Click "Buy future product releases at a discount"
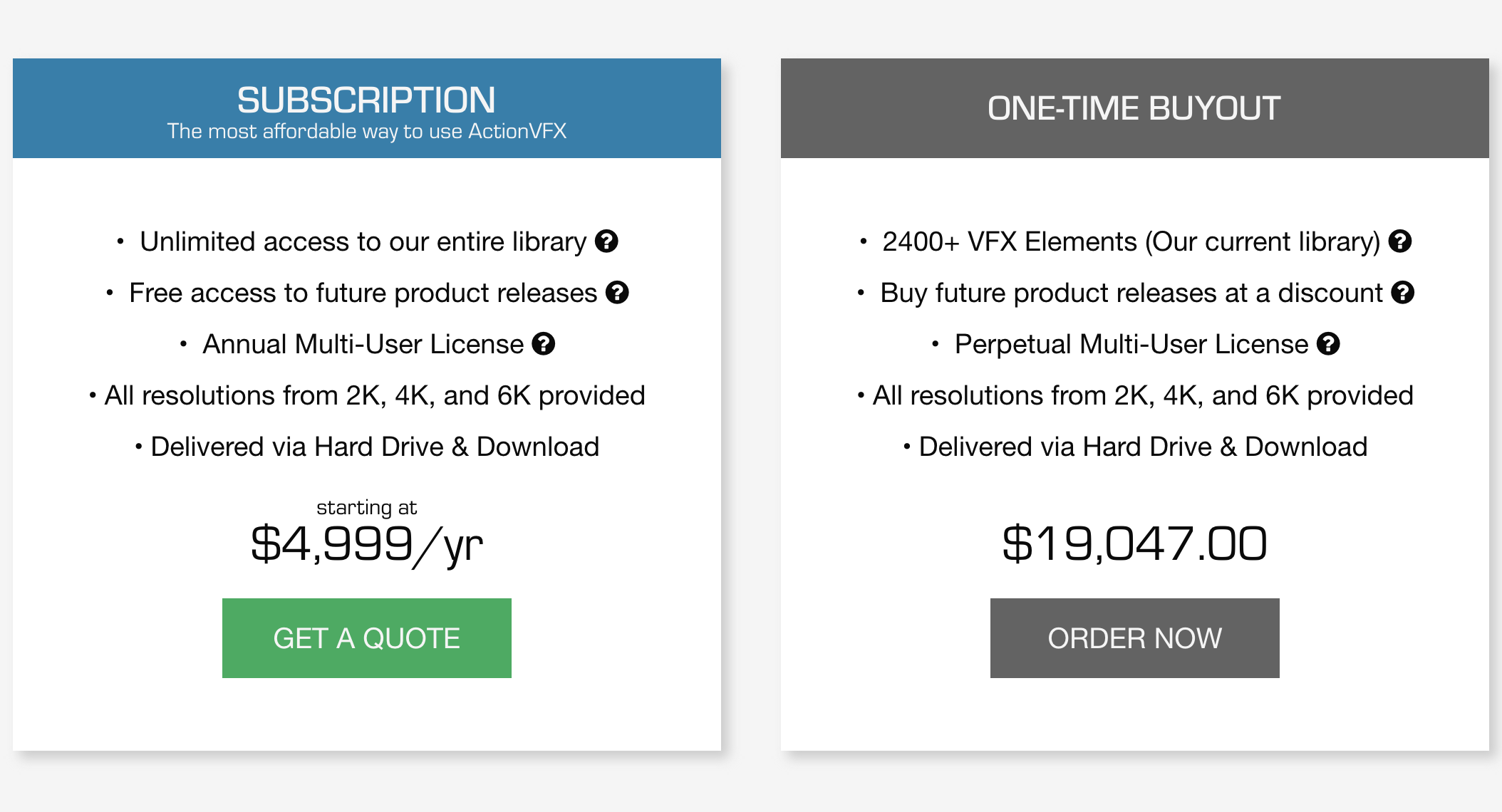 1131,293
